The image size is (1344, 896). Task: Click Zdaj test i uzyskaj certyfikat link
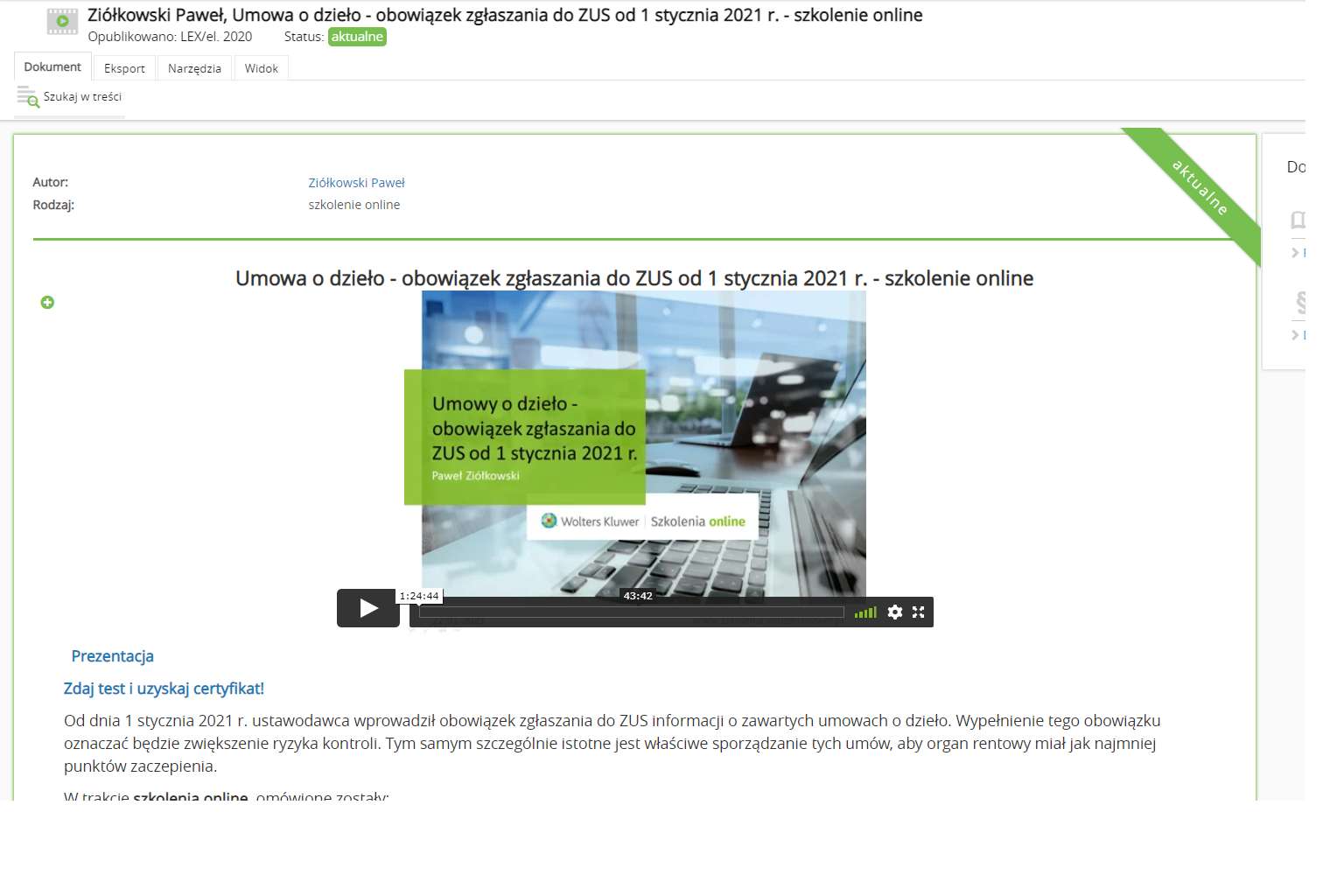click(x=164, y=689)
